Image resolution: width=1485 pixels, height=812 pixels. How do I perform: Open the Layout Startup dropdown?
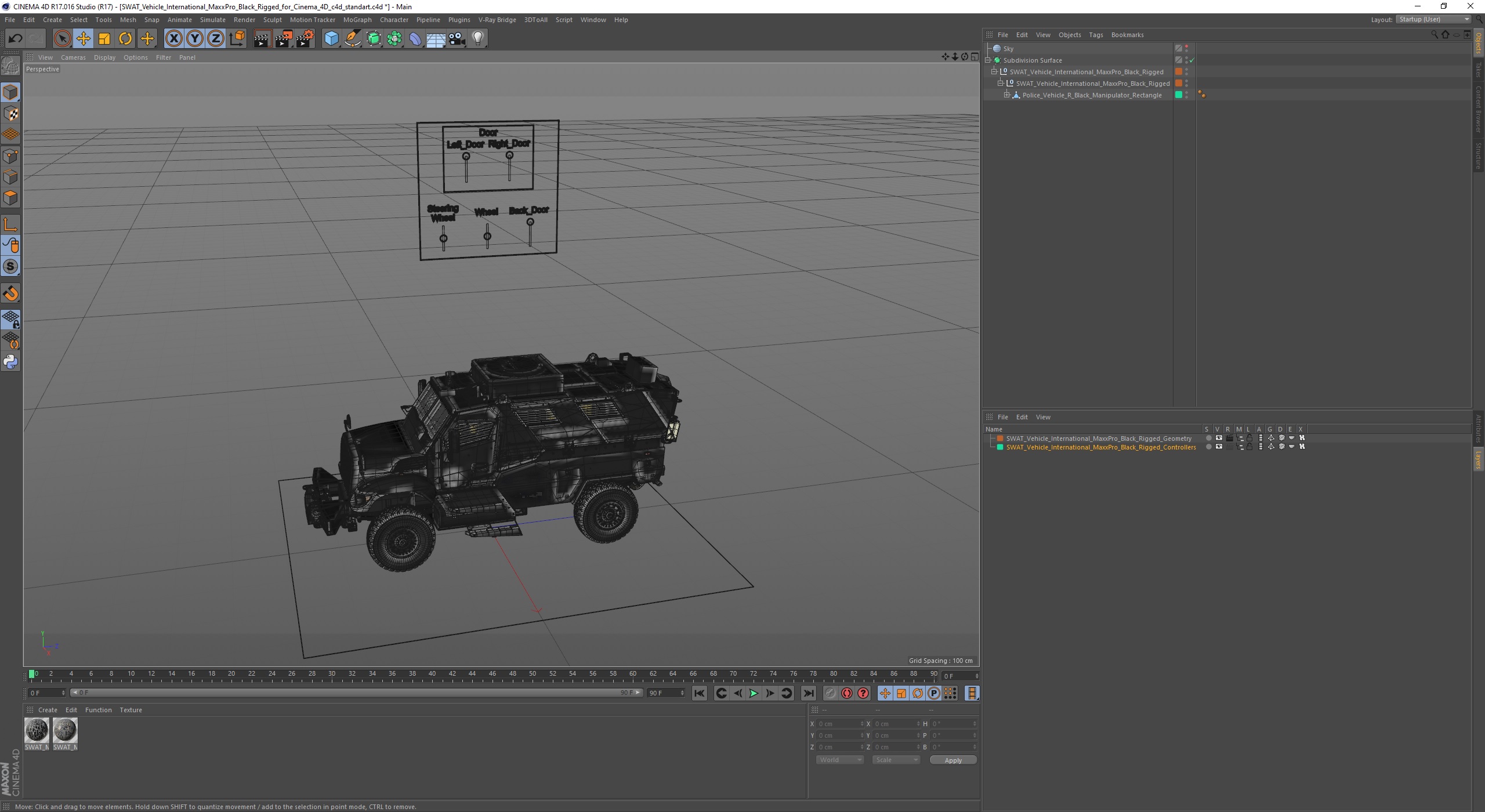[1433, 19]
